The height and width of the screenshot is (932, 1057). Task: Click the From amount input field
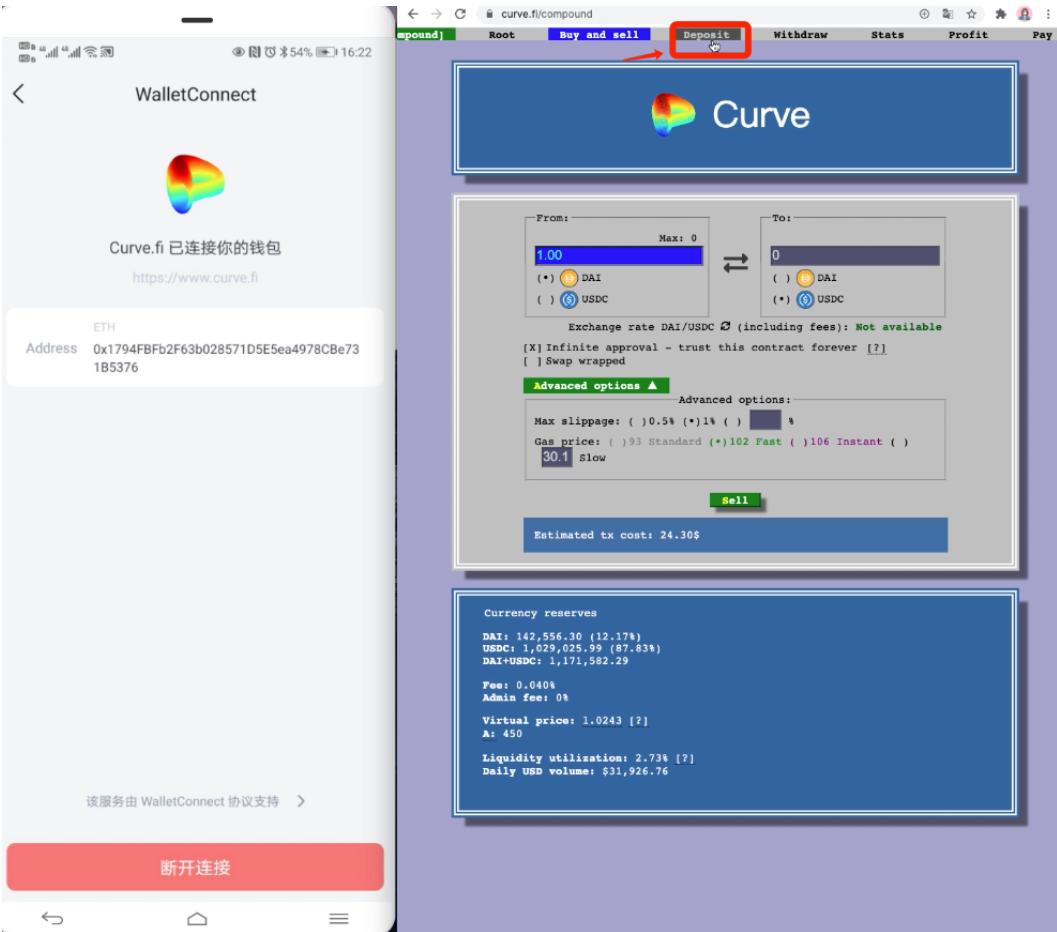point(618,255)
